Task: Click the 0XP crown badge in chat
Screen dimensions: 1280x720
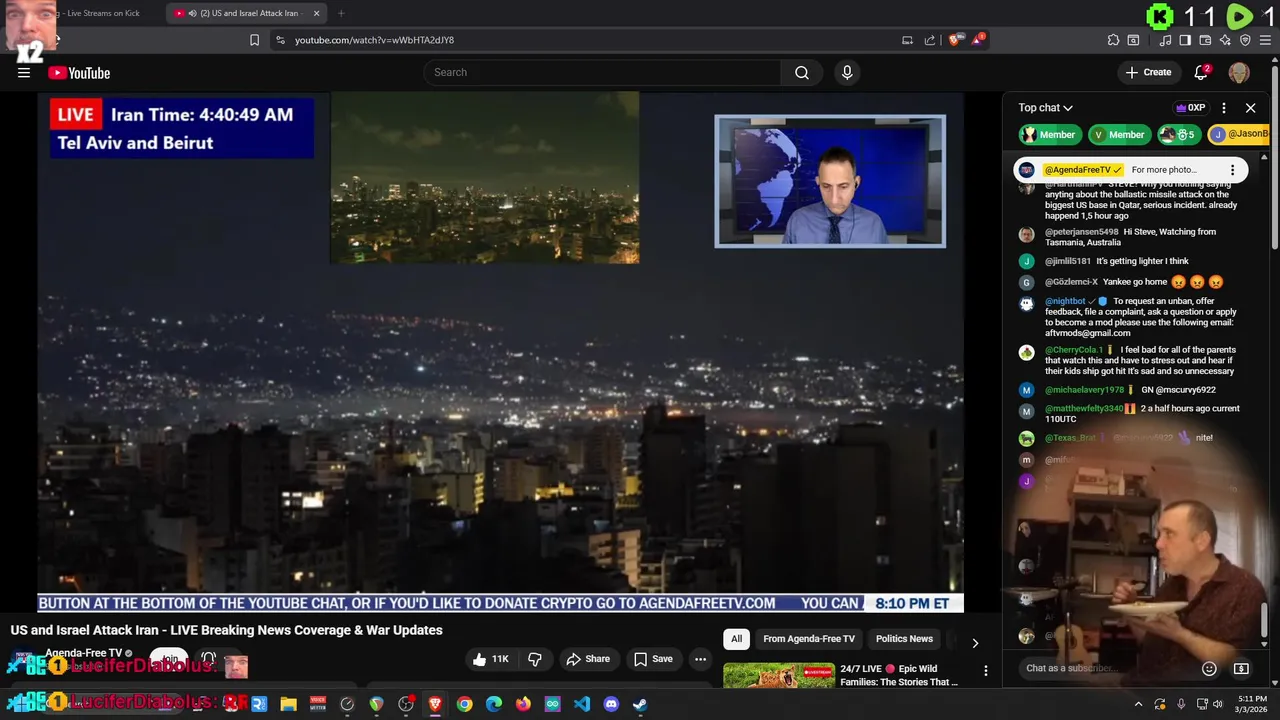Action: point(1190,108)
